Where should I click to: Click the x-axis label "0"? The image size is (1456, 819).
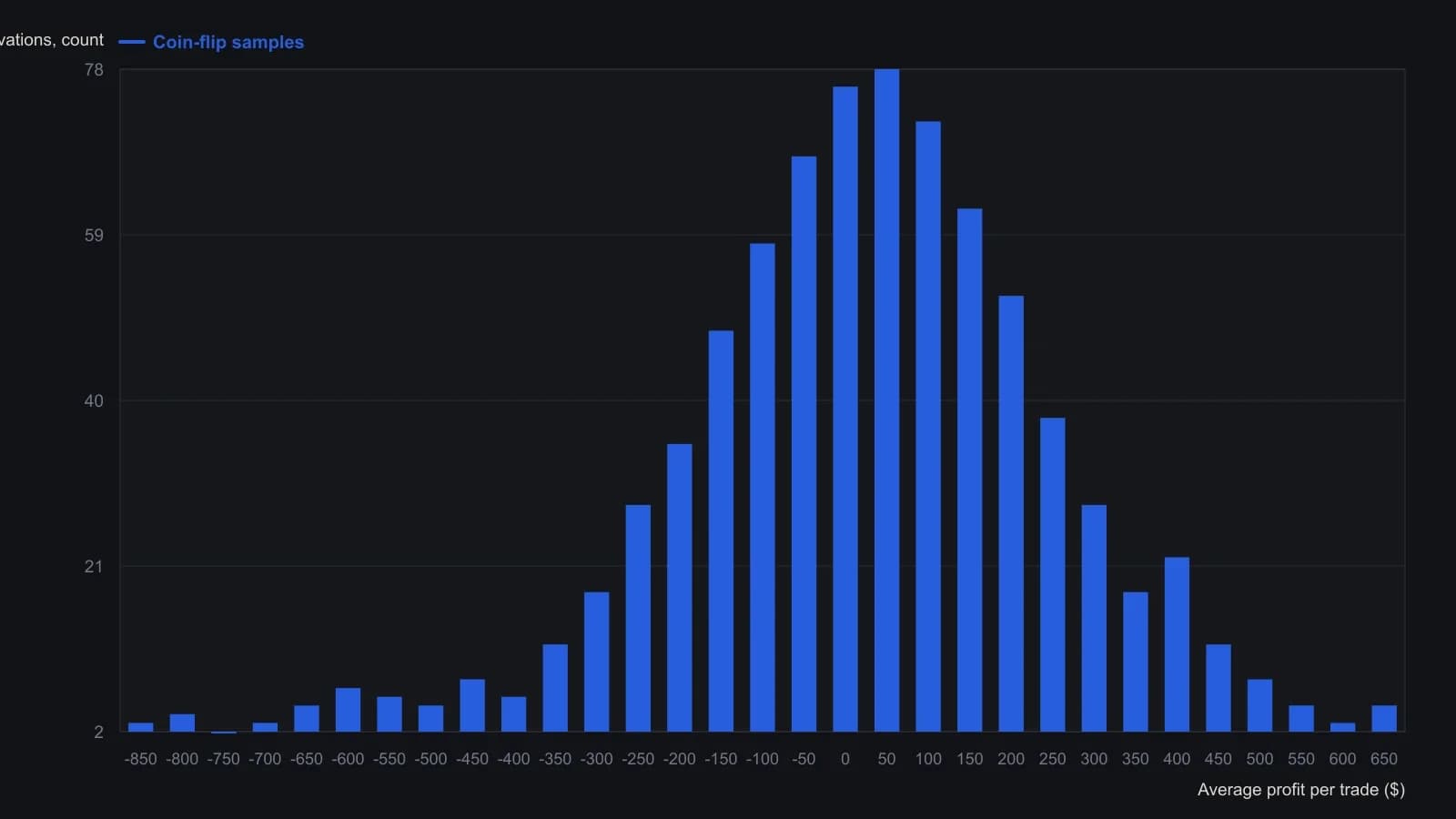tap(845, 759)
